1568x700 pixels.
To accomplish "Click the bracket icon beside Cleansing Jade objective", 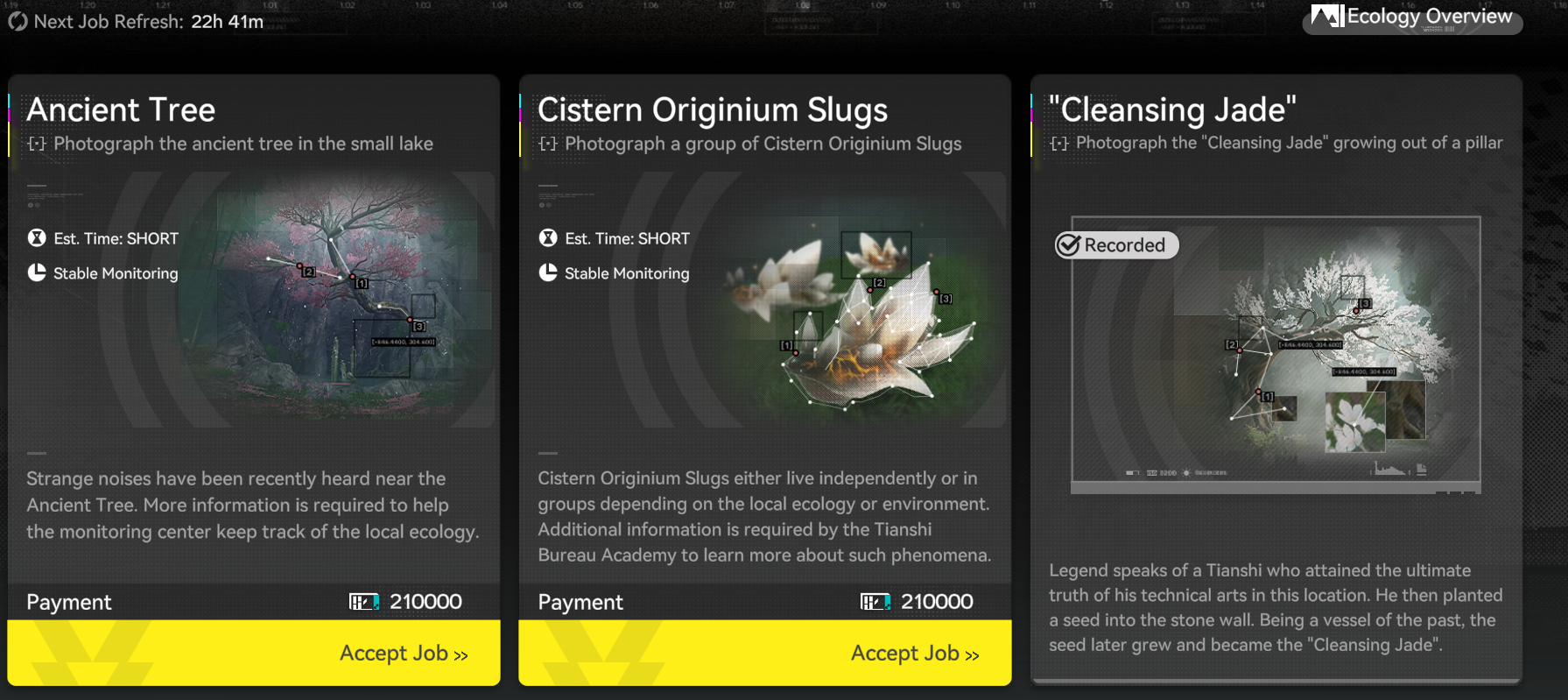I will point(1059,144).
